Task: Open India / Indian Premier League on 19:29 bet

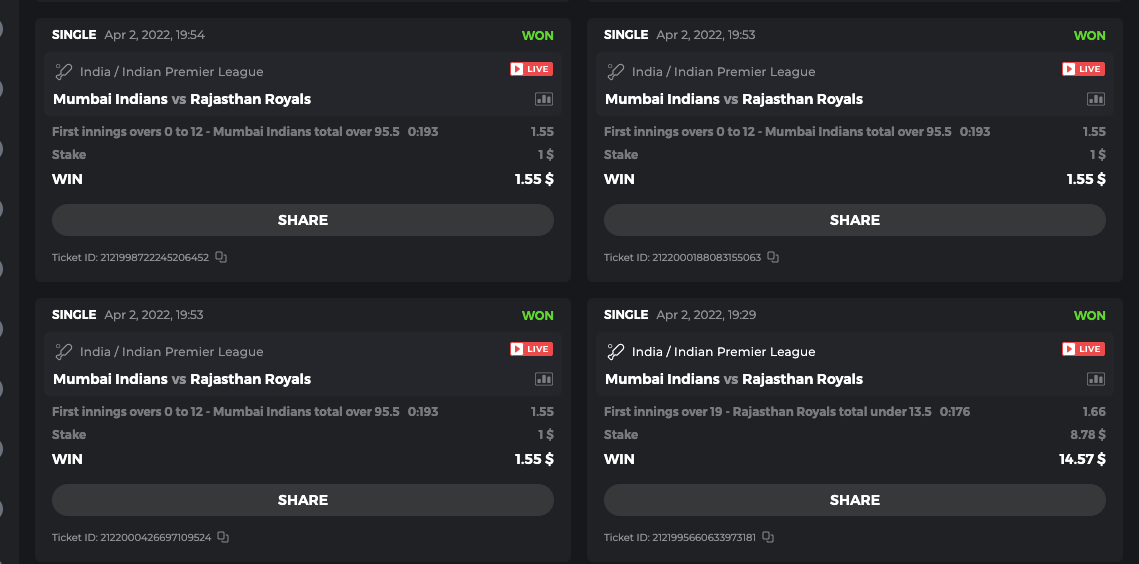Action: tap(723, 352)
